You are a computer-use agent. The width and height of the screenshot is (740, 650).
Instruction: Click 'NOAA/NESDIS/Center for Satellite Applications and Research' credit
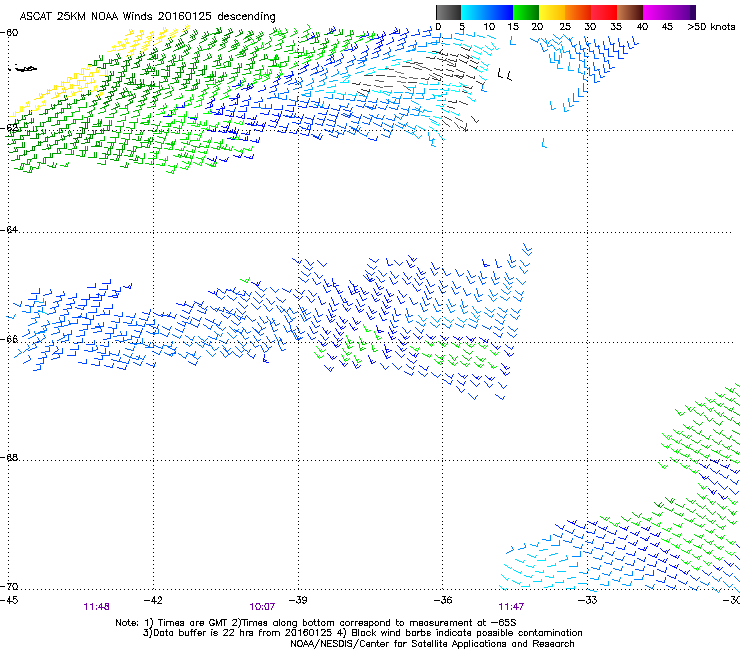point(432,643)
